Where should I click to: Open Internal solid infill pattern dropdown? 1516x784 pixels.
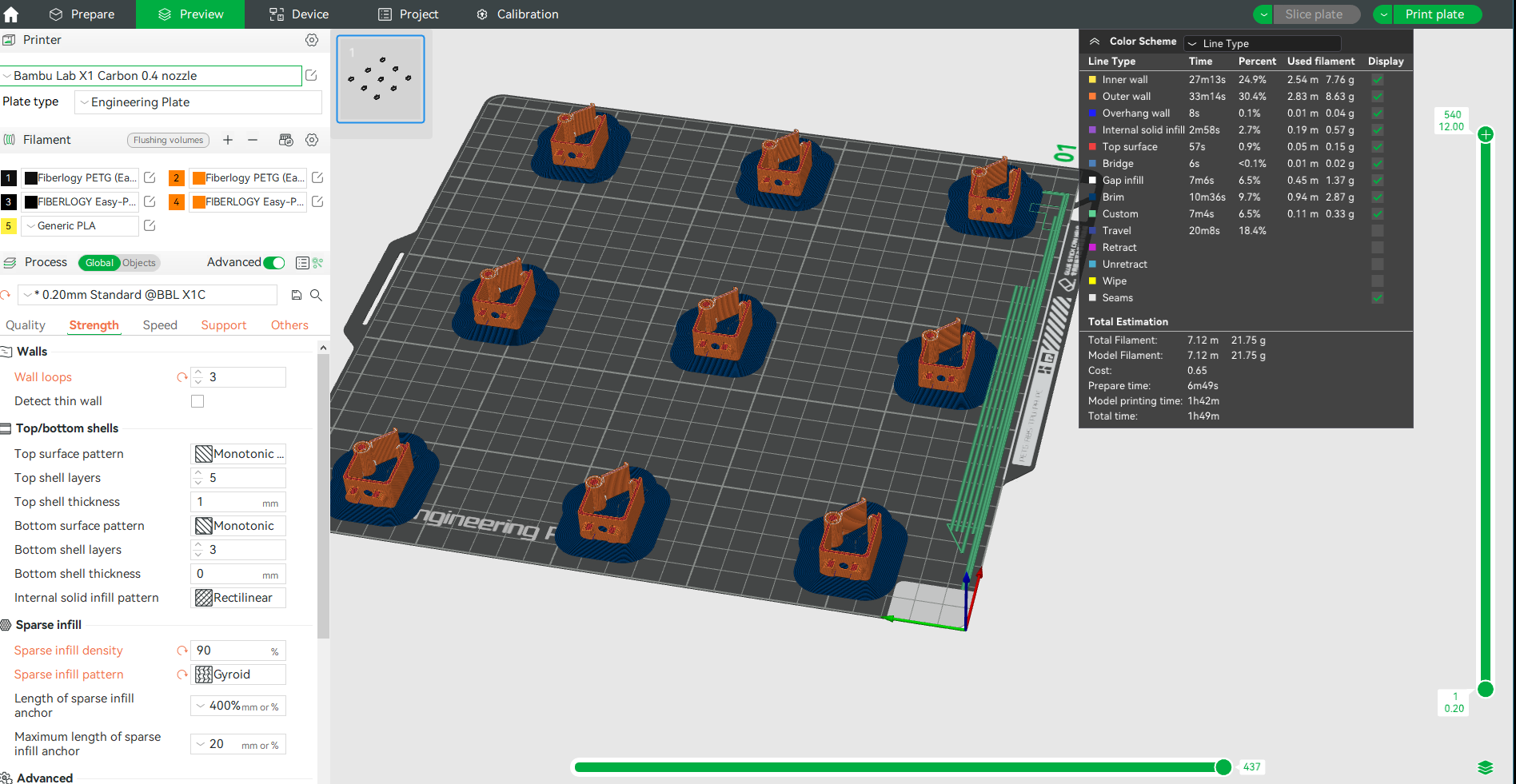[238, 598]
